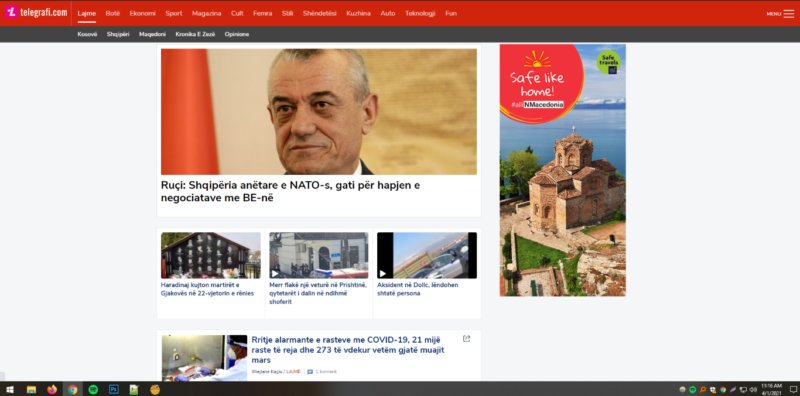The image size is (800, 396).
Task: Click the Chrome icon in the system tray
Action: [x=723, y=389]
